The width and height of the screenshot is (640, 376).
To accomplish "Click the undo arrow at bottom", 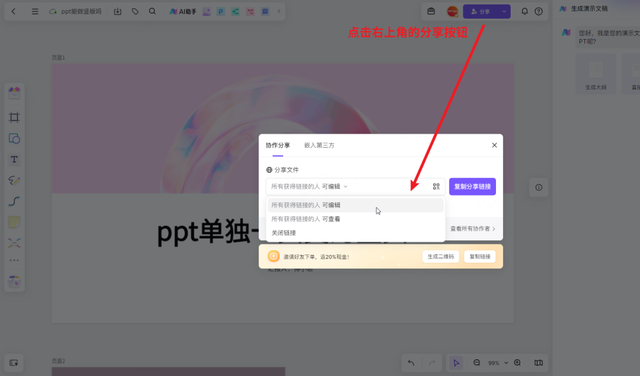I will (x=411, y=363).
